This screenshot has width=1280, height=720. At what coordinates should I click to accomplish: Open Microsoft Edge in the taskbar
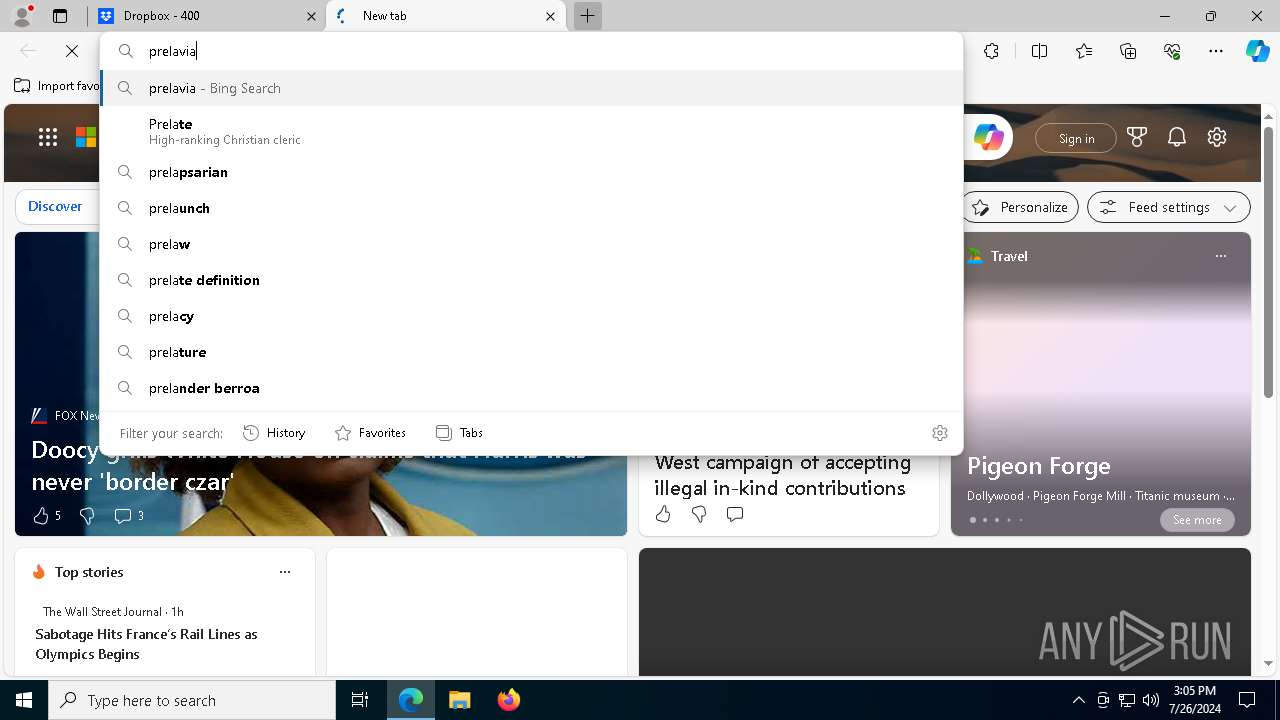[x=411, y=700]
